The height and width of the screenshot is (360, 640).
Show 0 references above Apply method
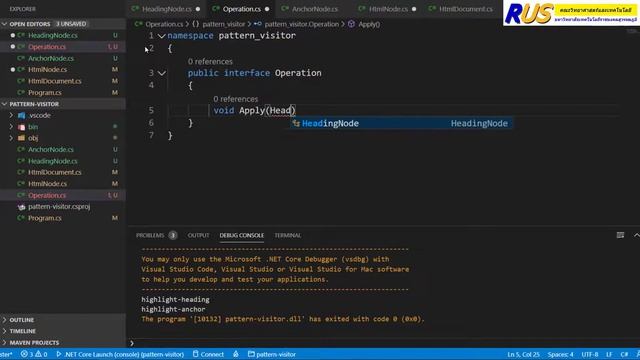pos(236,99)
